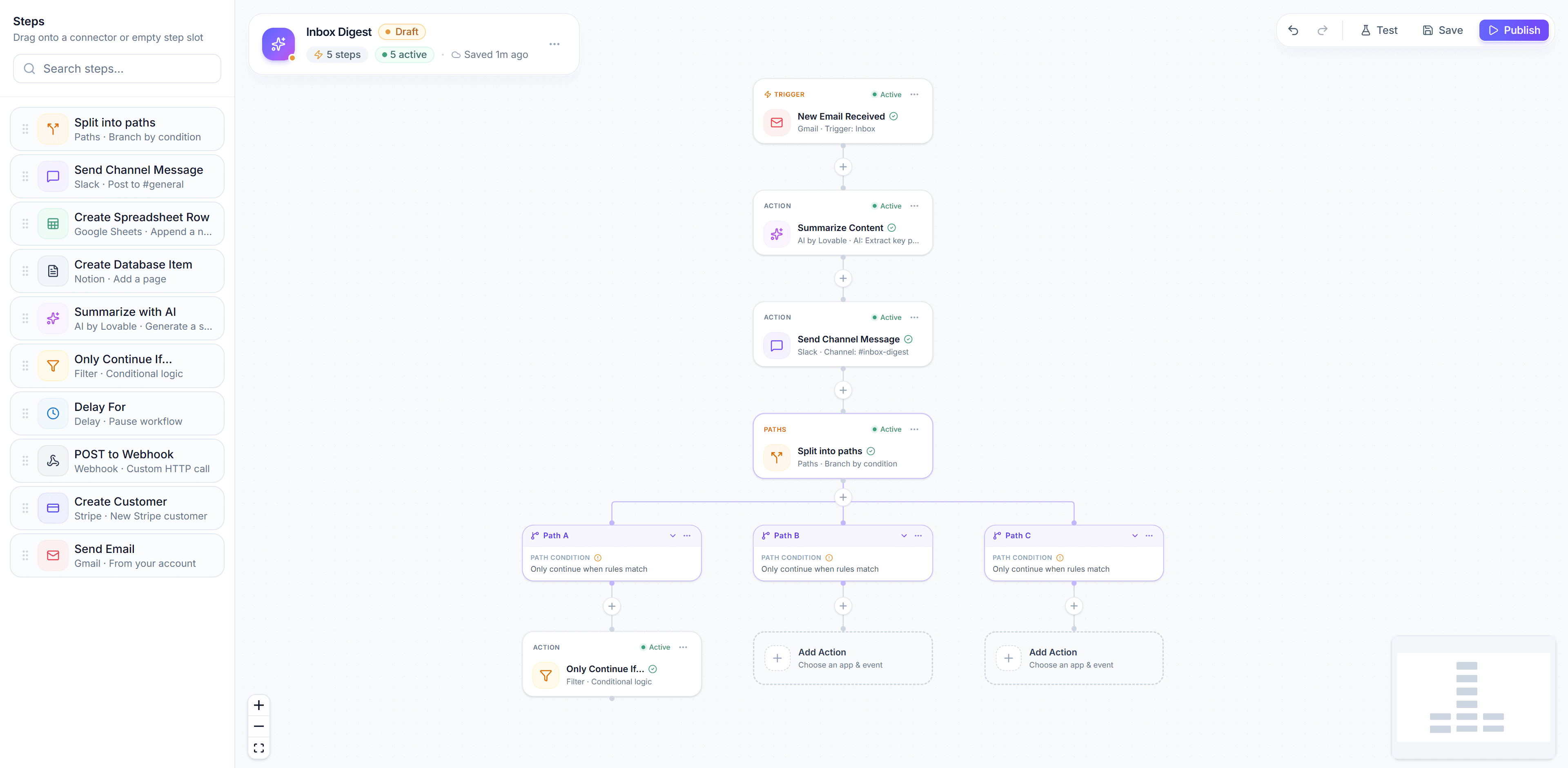
Task: Focus the Search steps field
Action: [117, 69]
